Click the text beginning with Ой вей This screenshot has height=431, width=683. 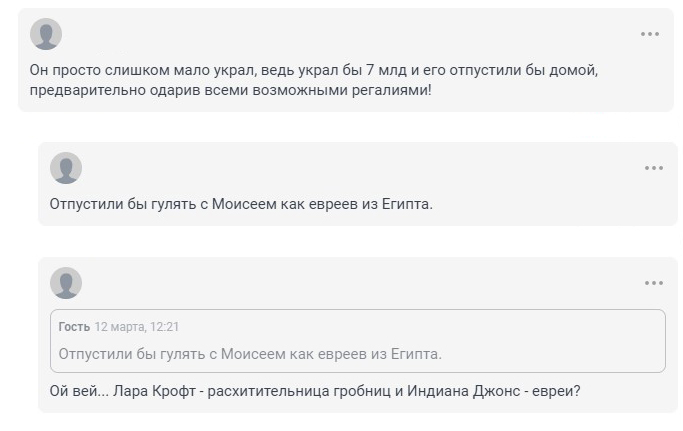[x=314, y=390]
